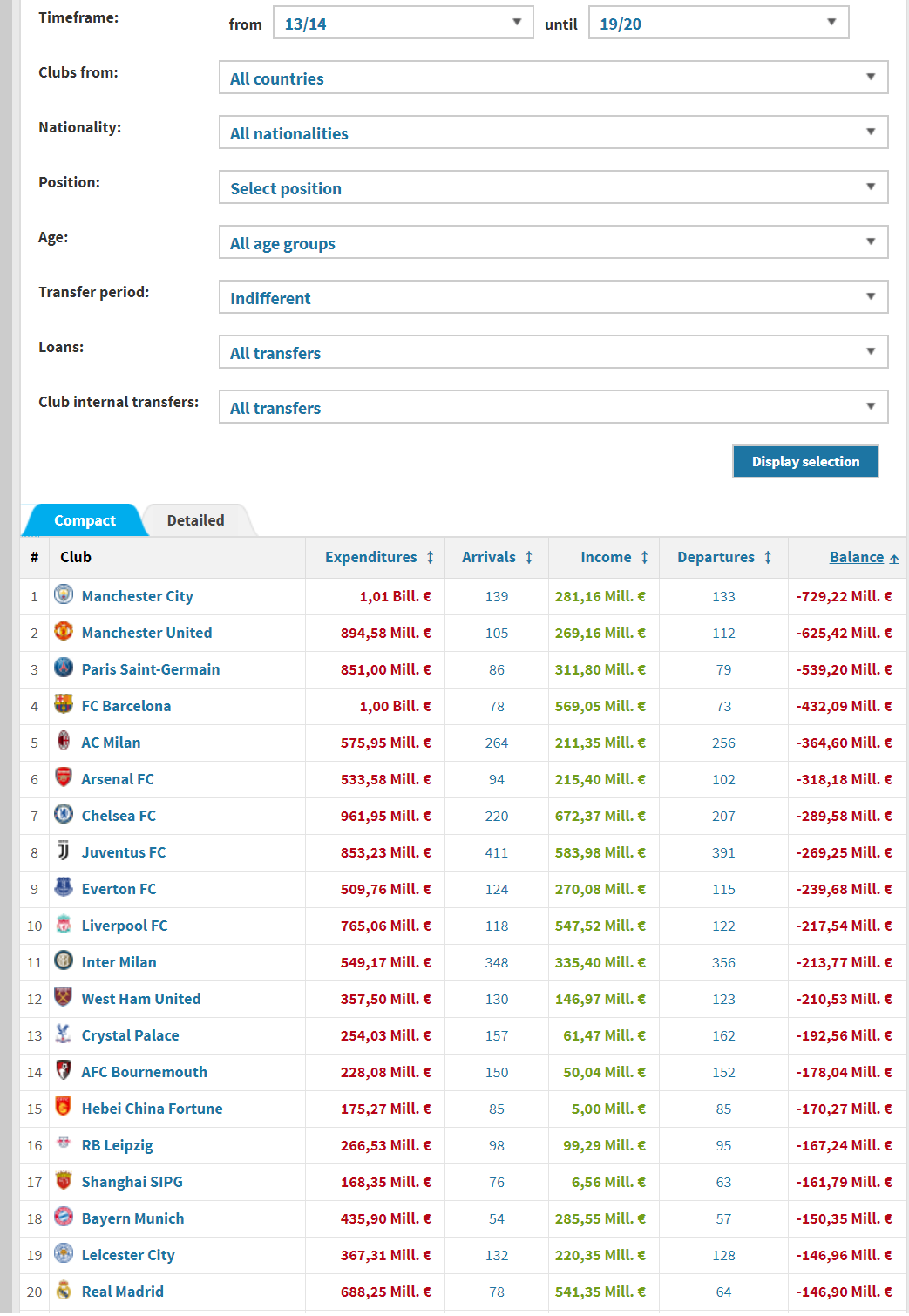Sort table by Arrivals column

497,557
